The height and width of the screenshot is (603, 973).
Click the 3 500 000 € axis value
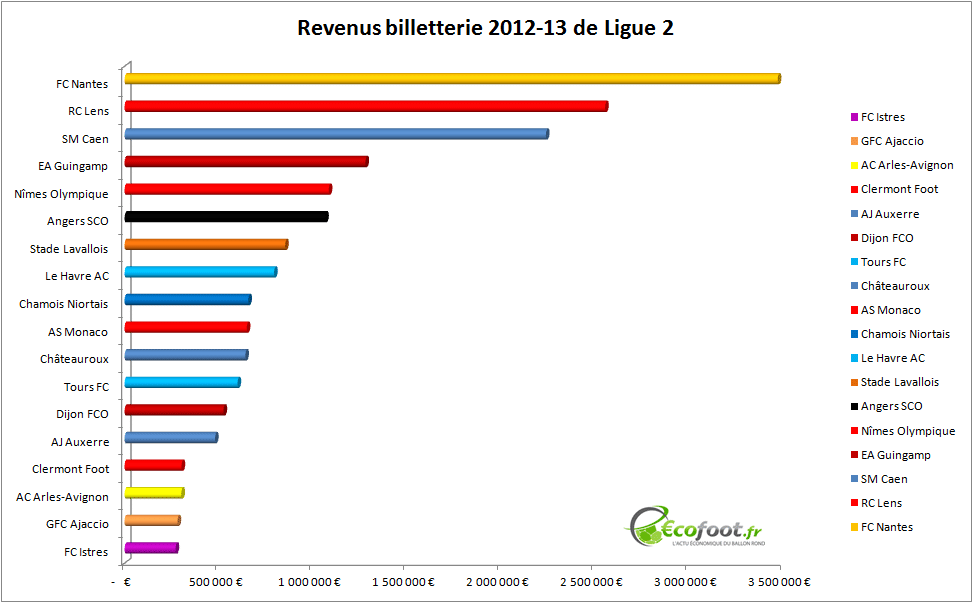click(x=779, y=583)
